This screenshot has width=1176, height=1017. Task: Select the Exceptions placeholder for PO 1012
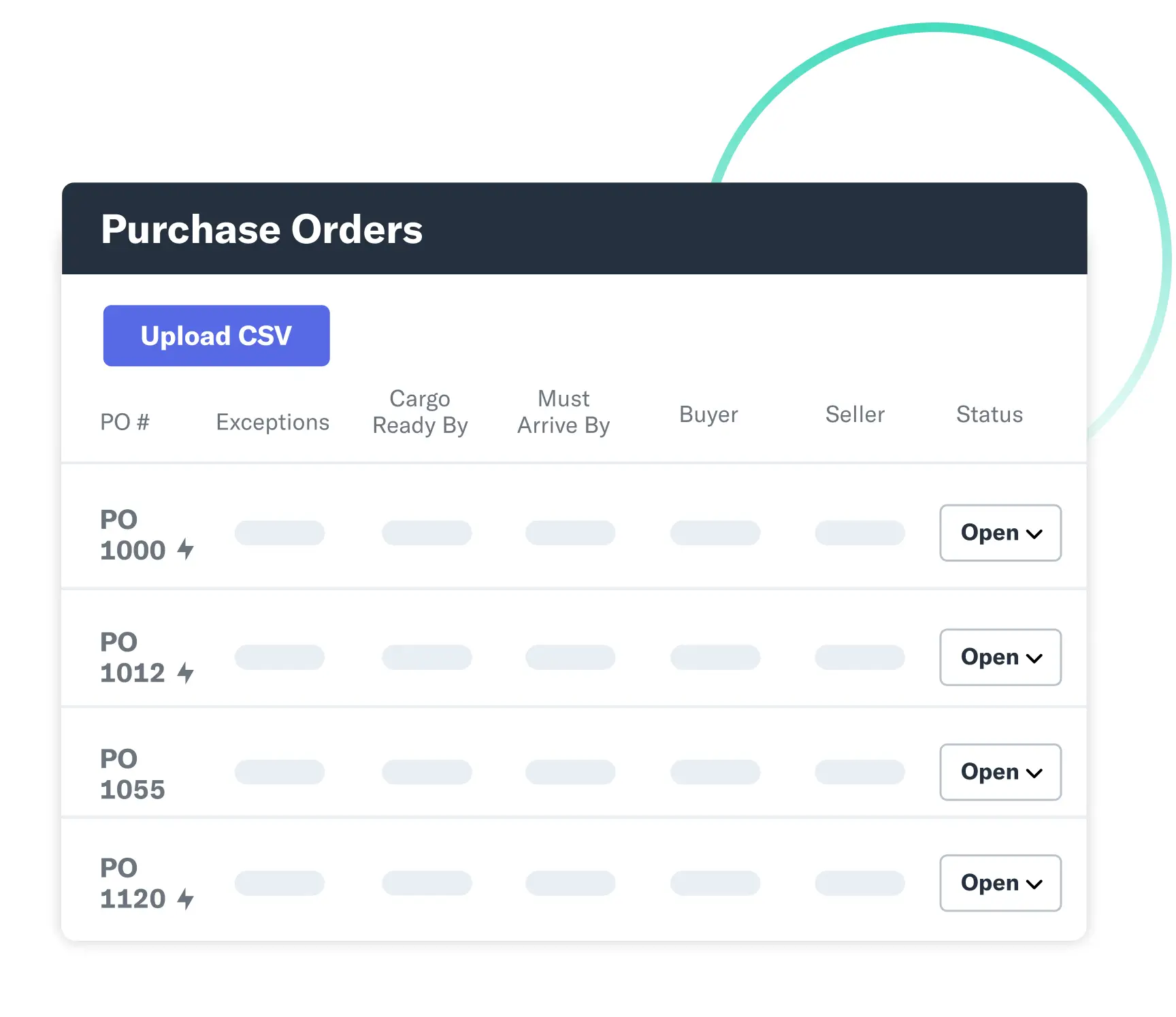tap(280, 657)
